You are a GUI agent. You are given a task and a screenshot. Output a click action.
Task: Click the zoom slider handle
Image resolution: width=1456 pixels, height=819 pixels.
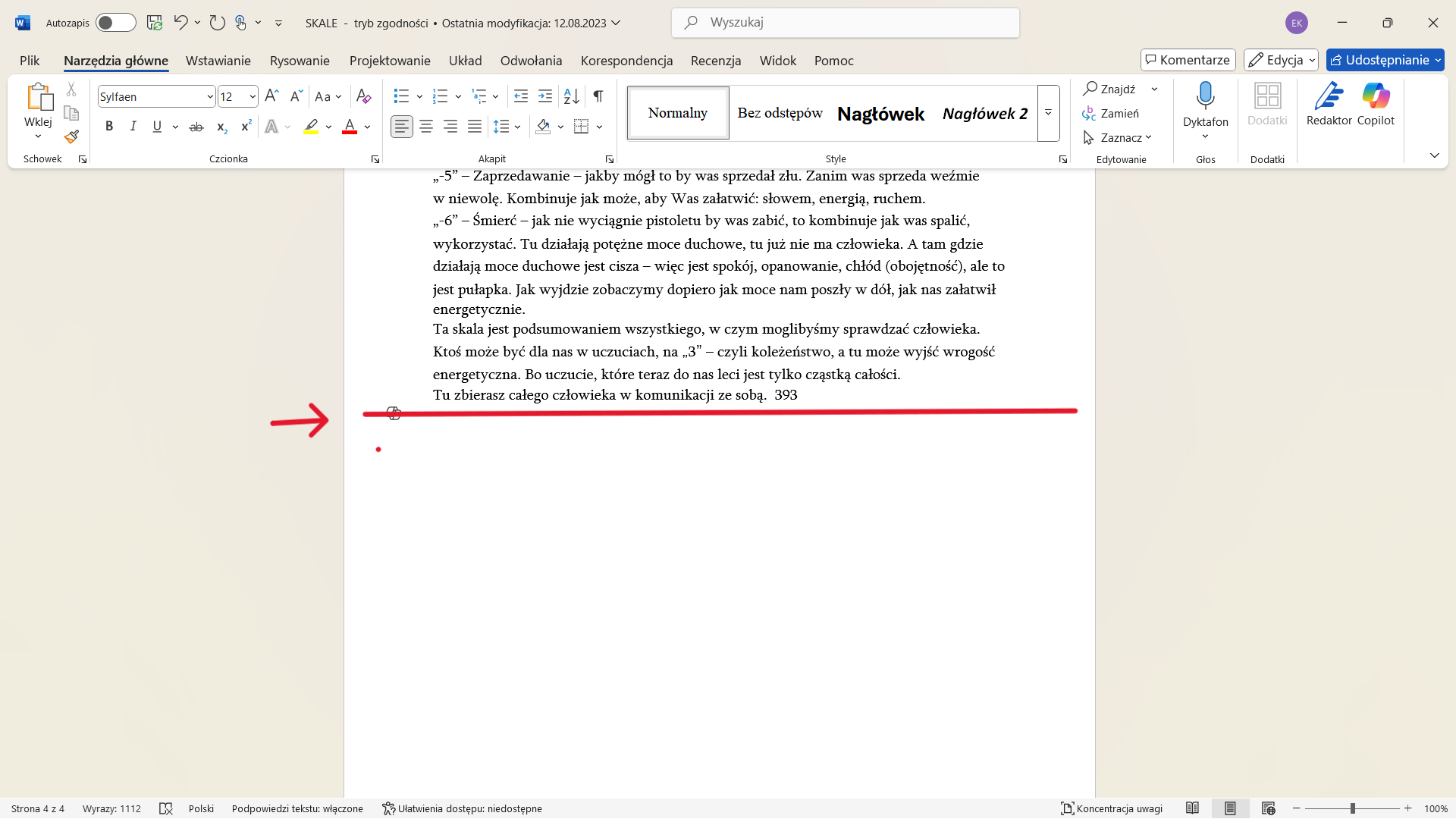pyautogui.click(x=1353, y=808)
